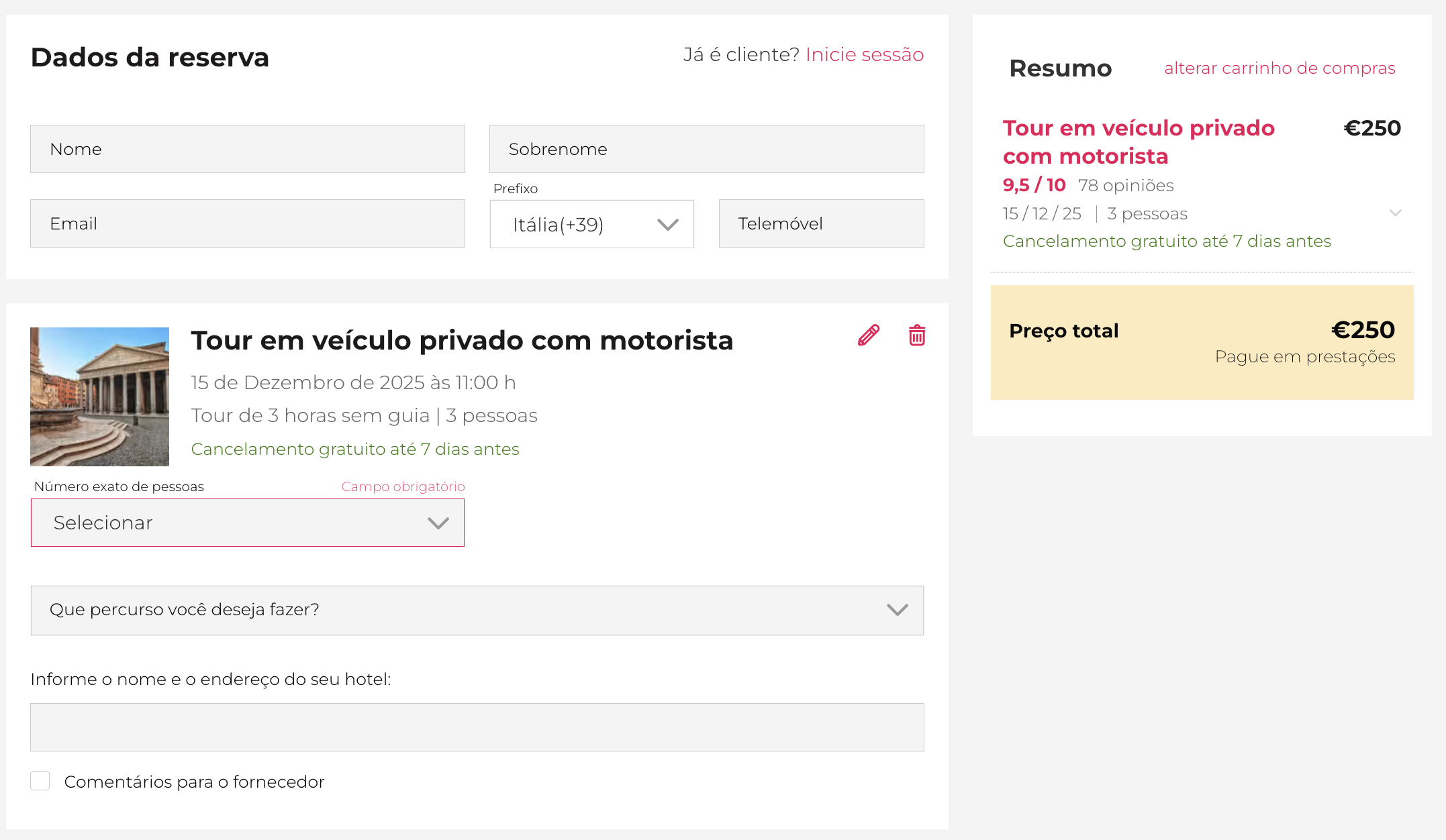Edit the tour booking with the pencil icon
Image resolution: width=1446 pixels, height=840 pixels.
867,336
